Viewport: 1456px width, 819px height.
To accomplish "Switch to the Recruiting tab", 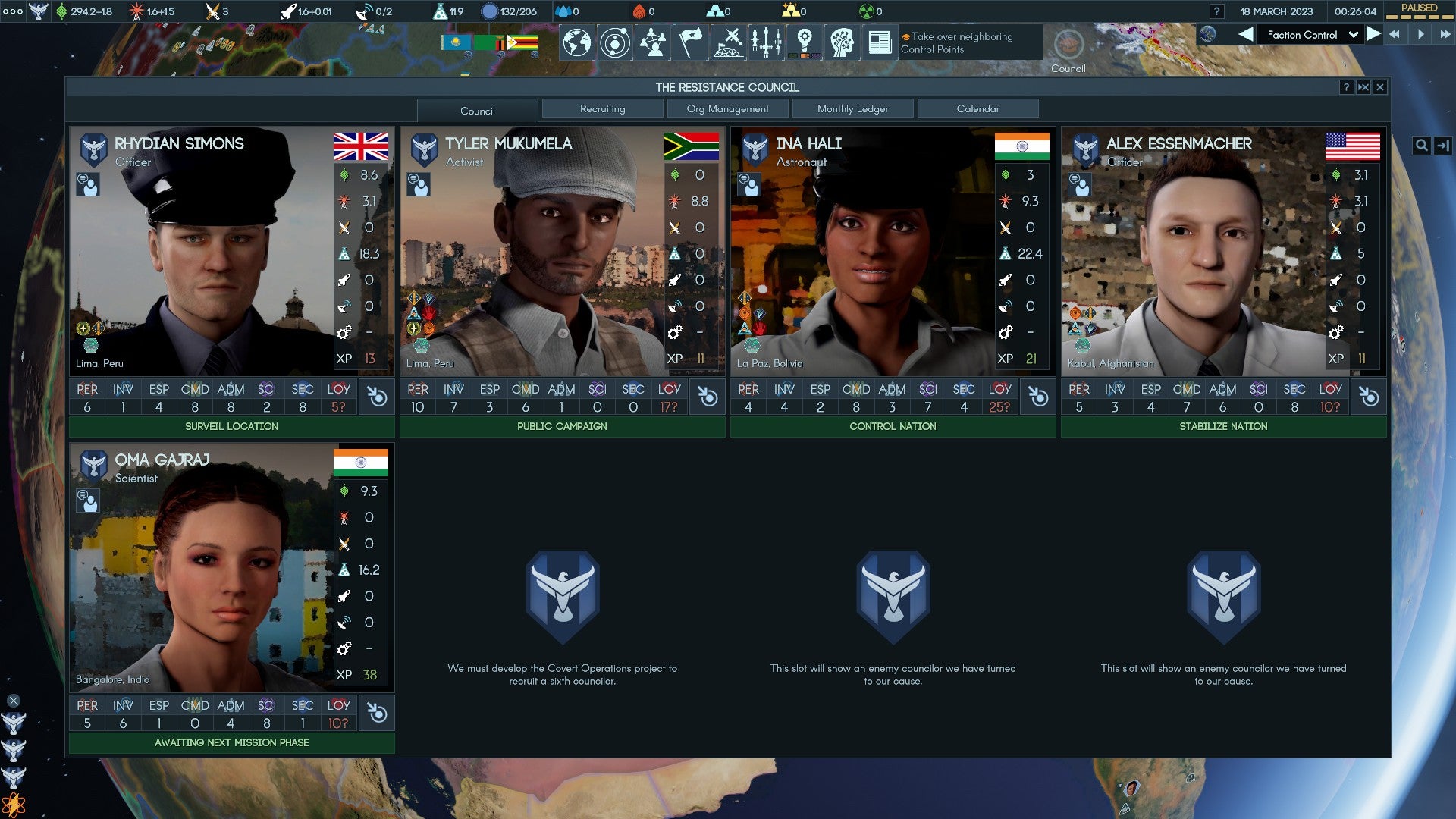I will pos(602,108).
